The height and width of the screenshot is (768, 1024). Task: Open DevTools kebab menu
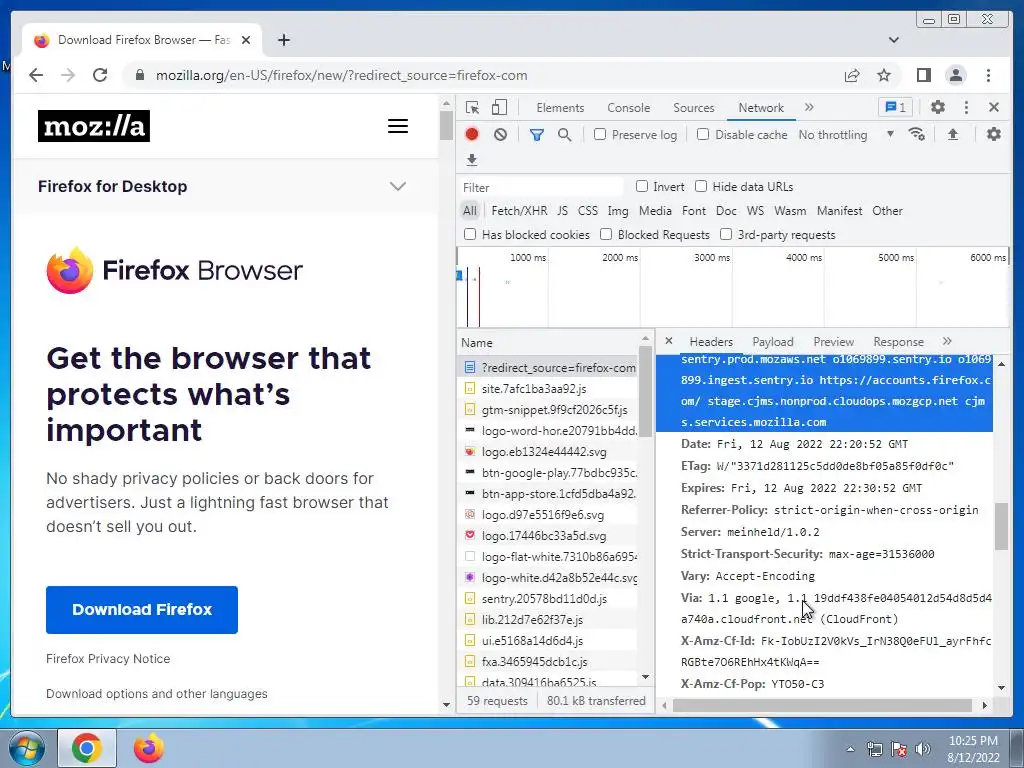(x=966, y=107)
